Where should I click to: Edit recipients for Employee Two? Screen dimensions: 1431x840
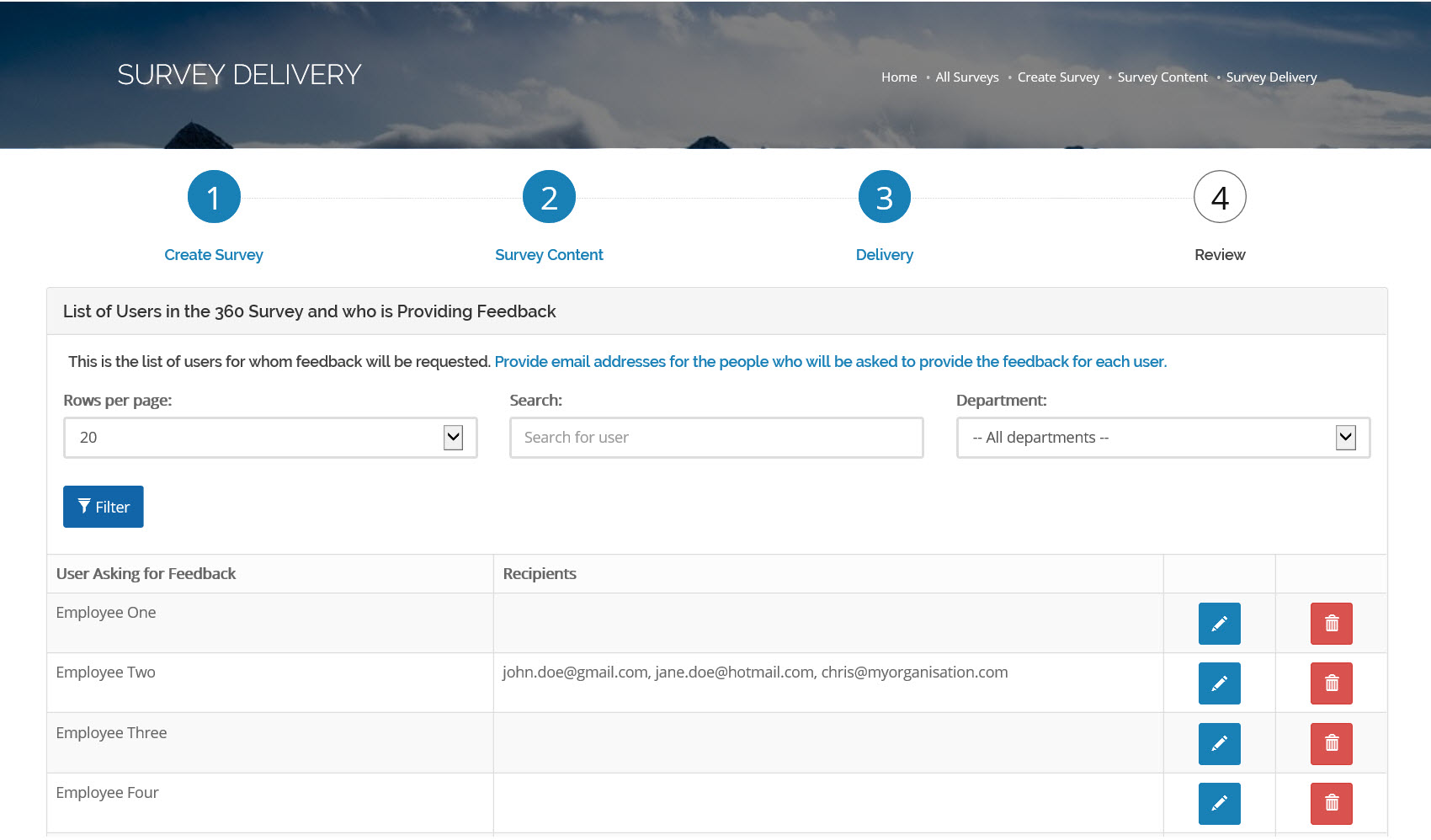(1219, 683)
